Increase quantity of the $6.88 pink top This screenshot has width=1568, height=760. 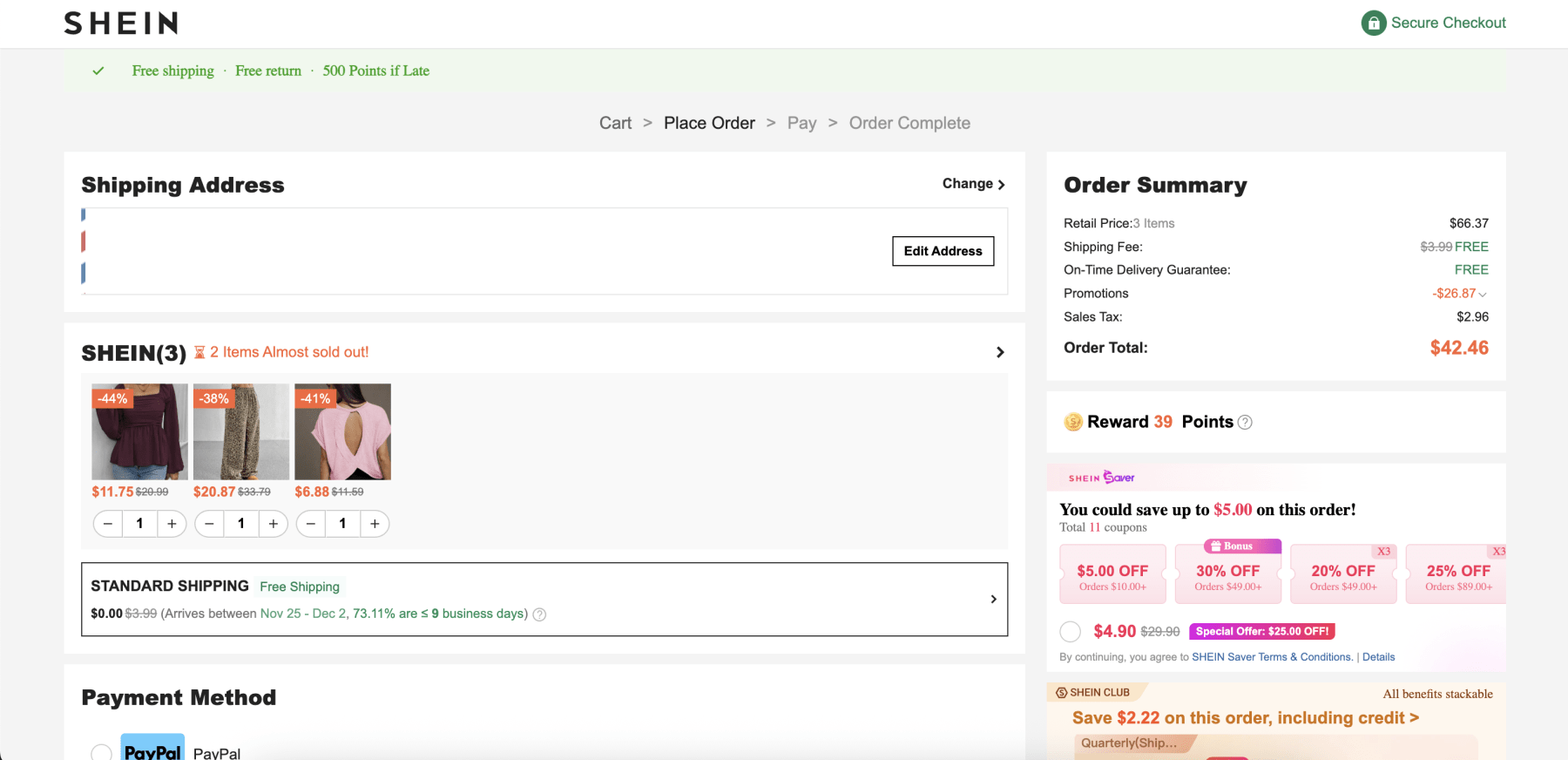pyautogui.click(x=375, y=524)
